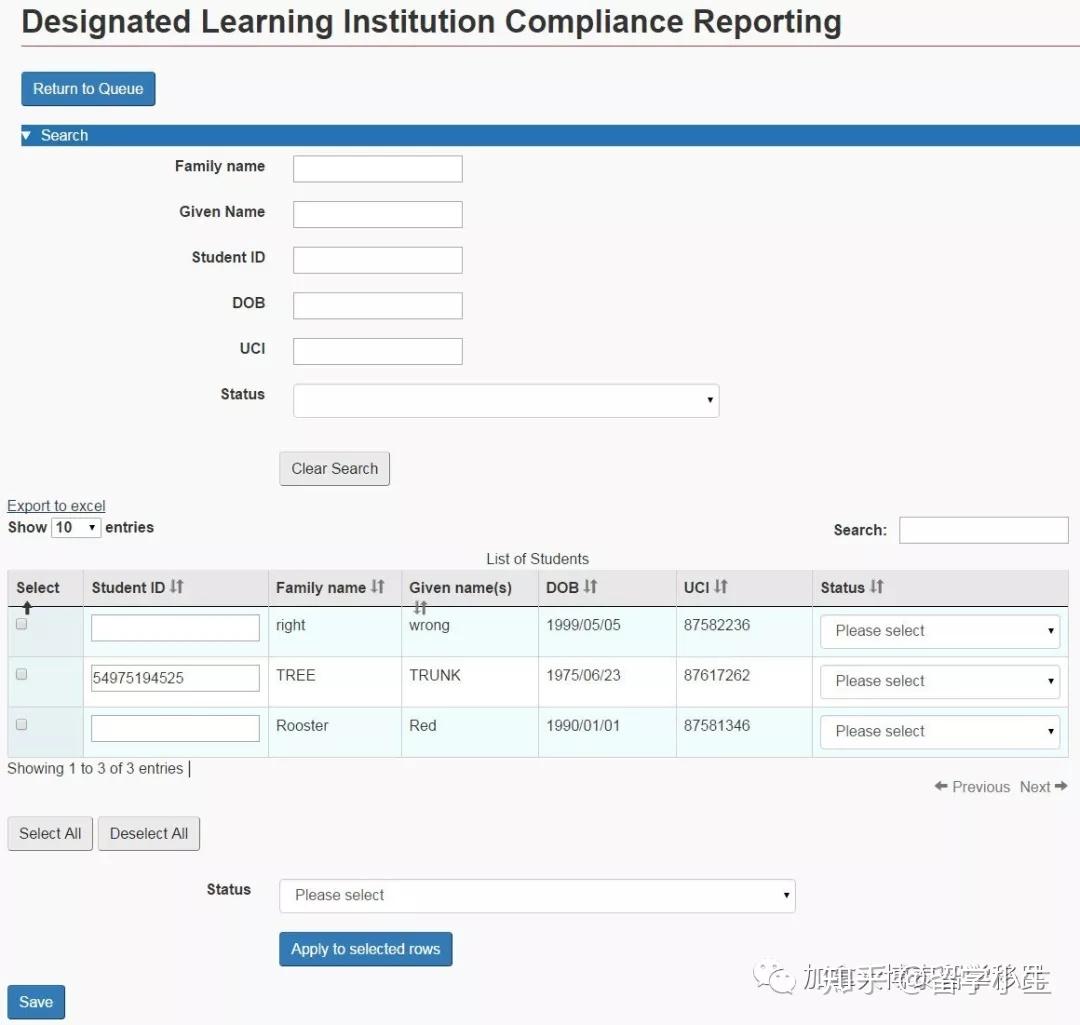This screenshot has width=1080, height=1025.
Task: Select the checkbox for student TREE TRUNK
Action: click(x=21, y=674)
